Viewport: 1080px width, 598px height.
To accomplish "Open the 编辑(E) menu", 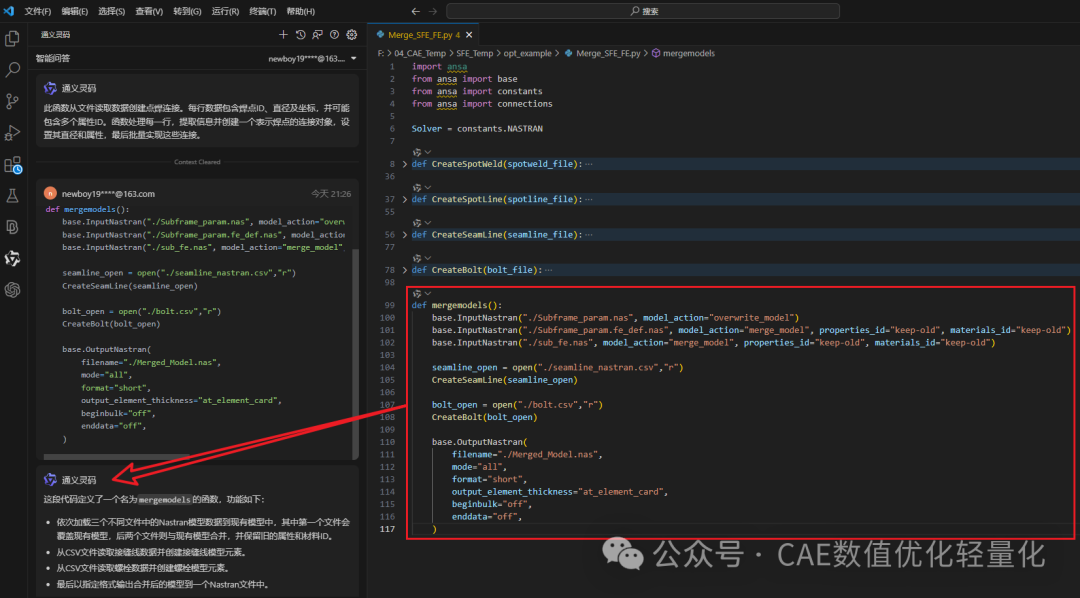I will [x=74, y=11].
